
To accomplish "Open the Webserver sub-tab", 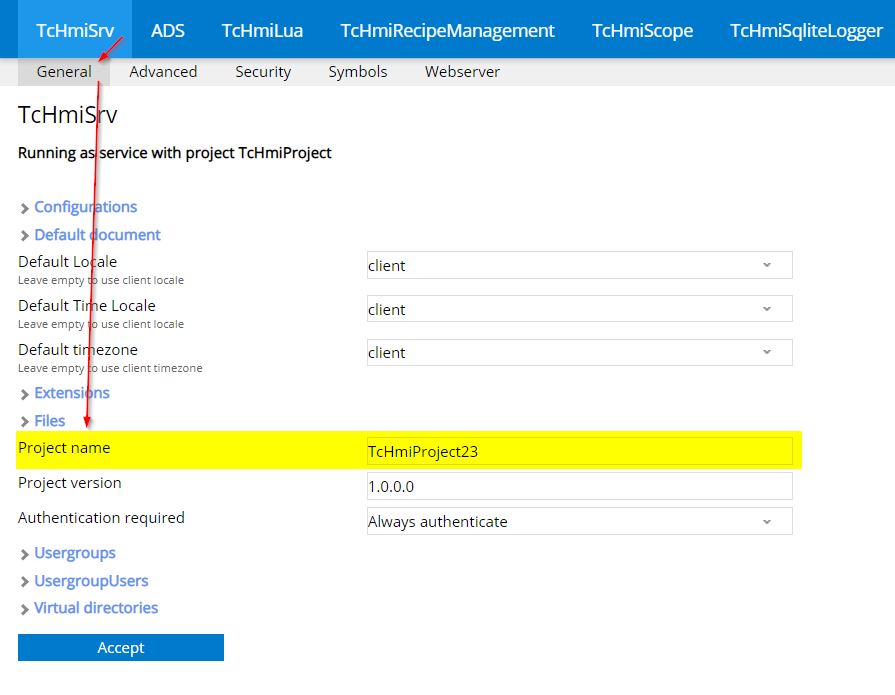I will click(x=462, y=72).
